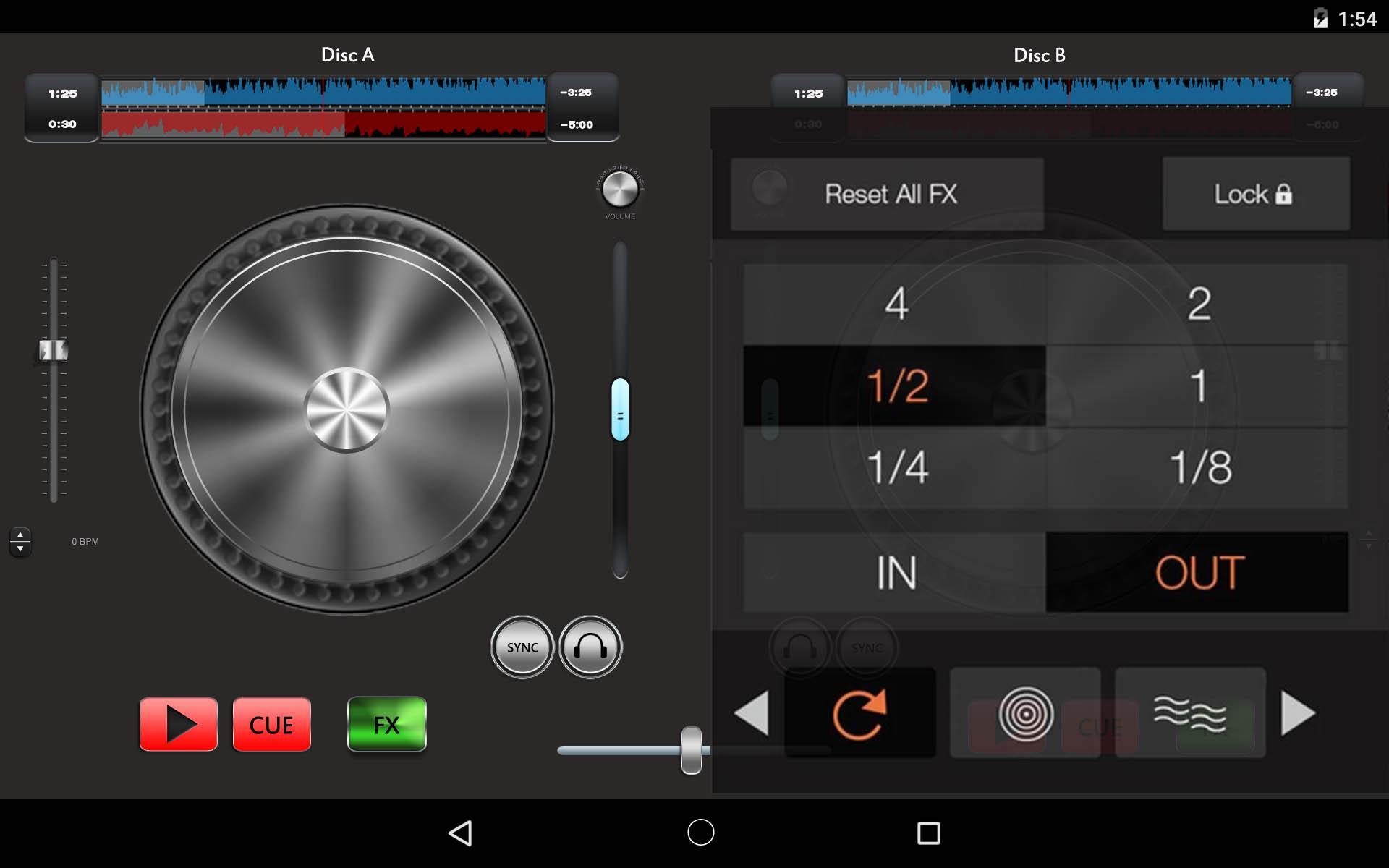Click the Disc B label
The image size is (1389, 868).
pyautogui.click(x=1040, y=55)
